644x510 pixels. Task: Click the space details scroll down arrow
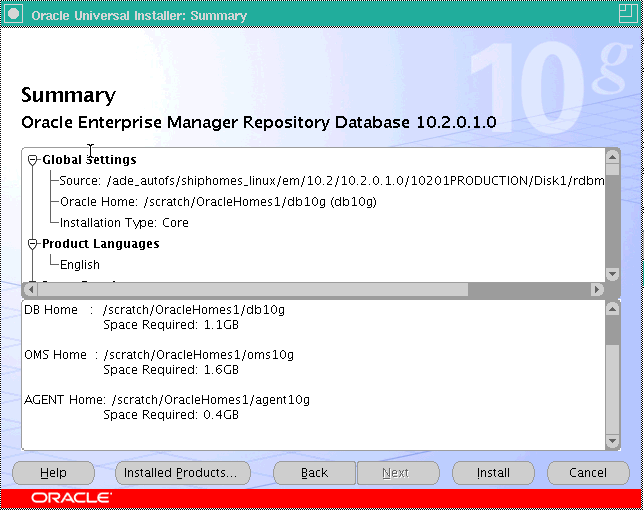613,441
